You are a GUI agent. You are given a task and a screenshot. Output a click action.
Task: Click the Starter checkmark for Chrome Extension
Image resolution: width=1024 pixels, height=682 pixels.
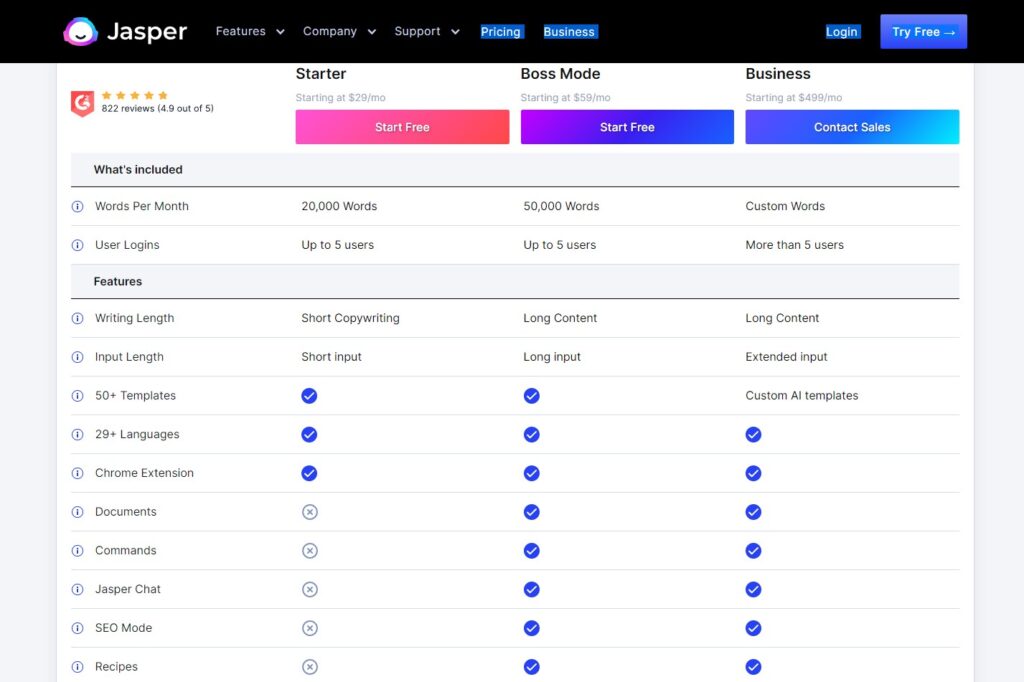point(310,473)
